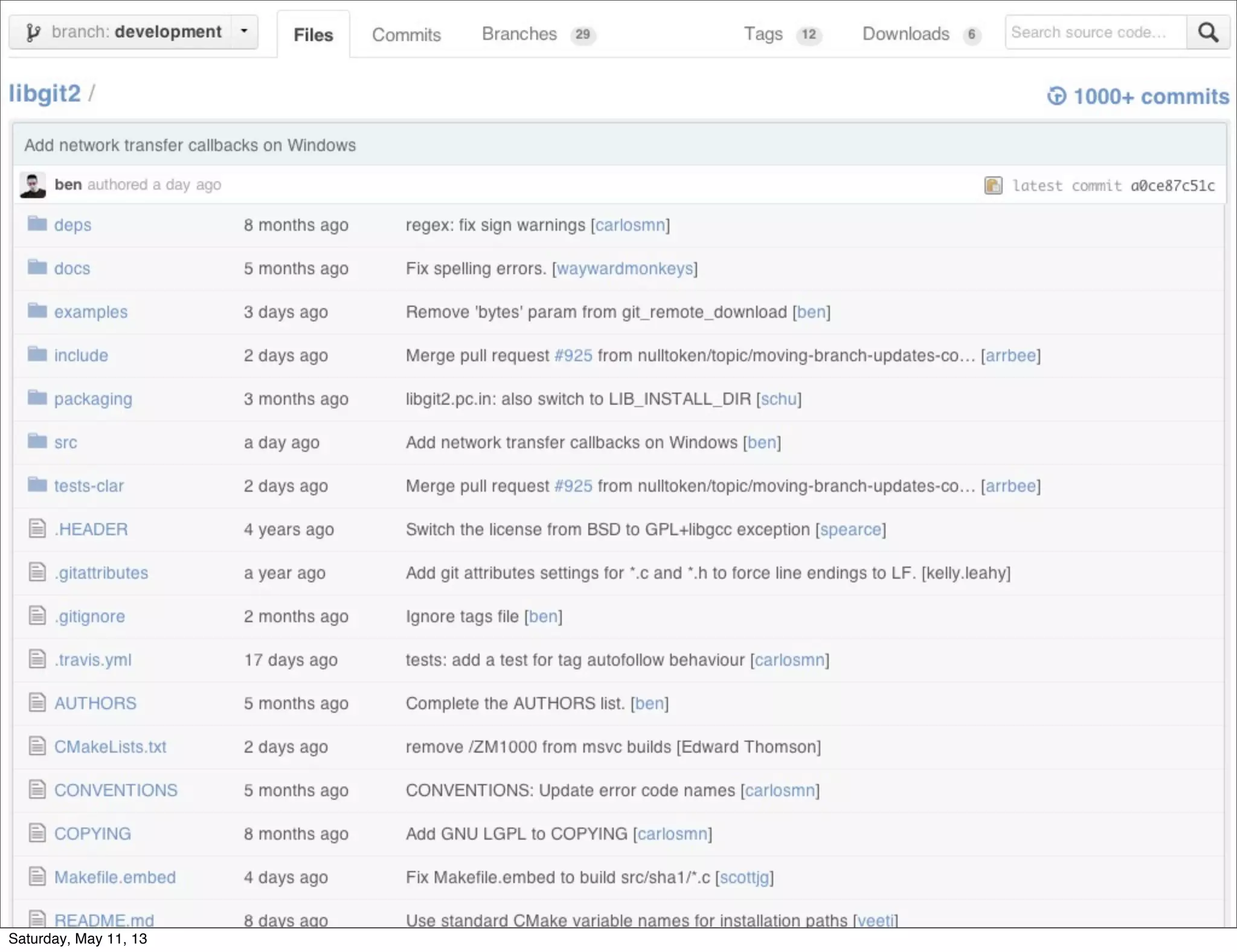Click the branch selector dropdown arrow
This screenshot has height=952, width=1237.
pyautogui.click(x=244, y=31)
